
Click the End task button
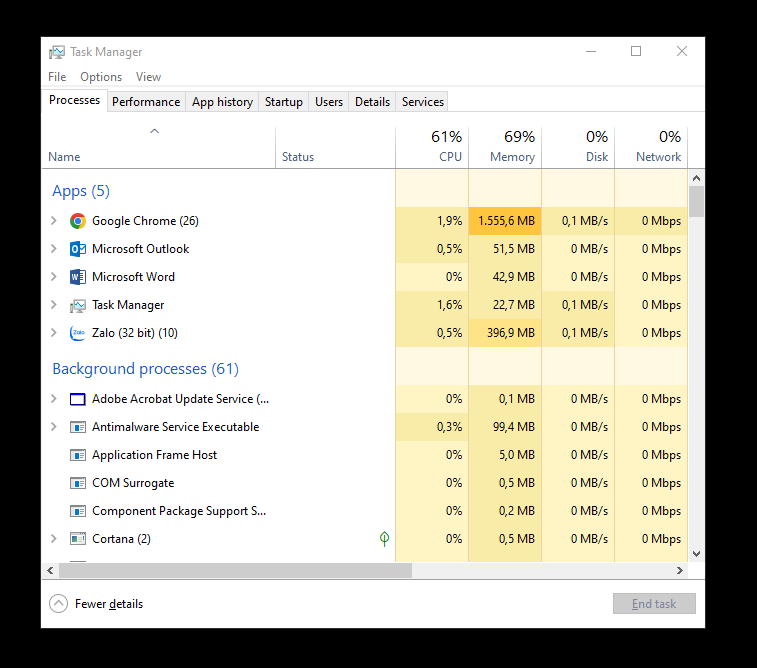tap(654, 603)
